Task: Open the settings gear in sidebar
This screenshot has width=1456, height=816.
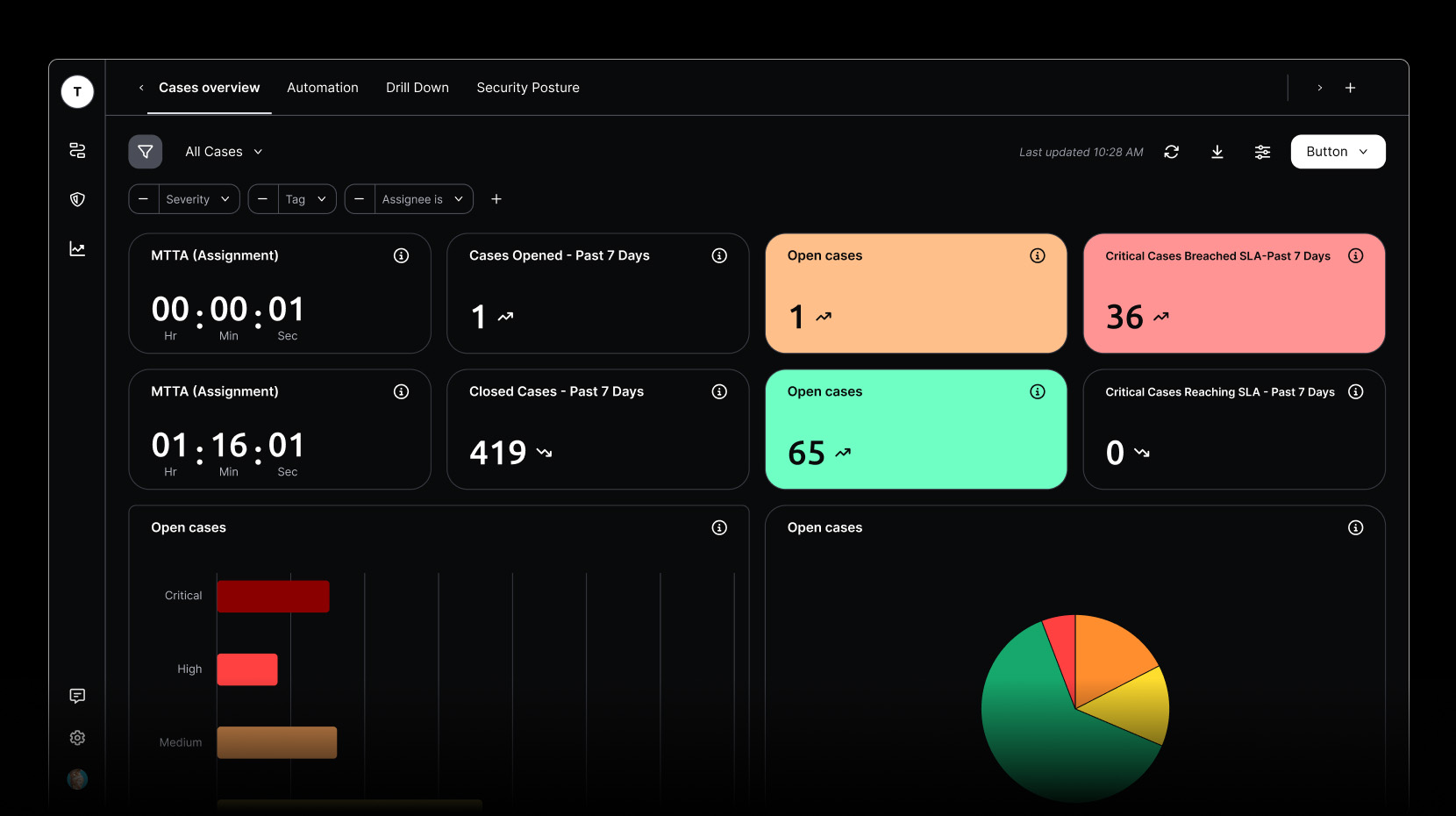Action: tap(77, 738)
